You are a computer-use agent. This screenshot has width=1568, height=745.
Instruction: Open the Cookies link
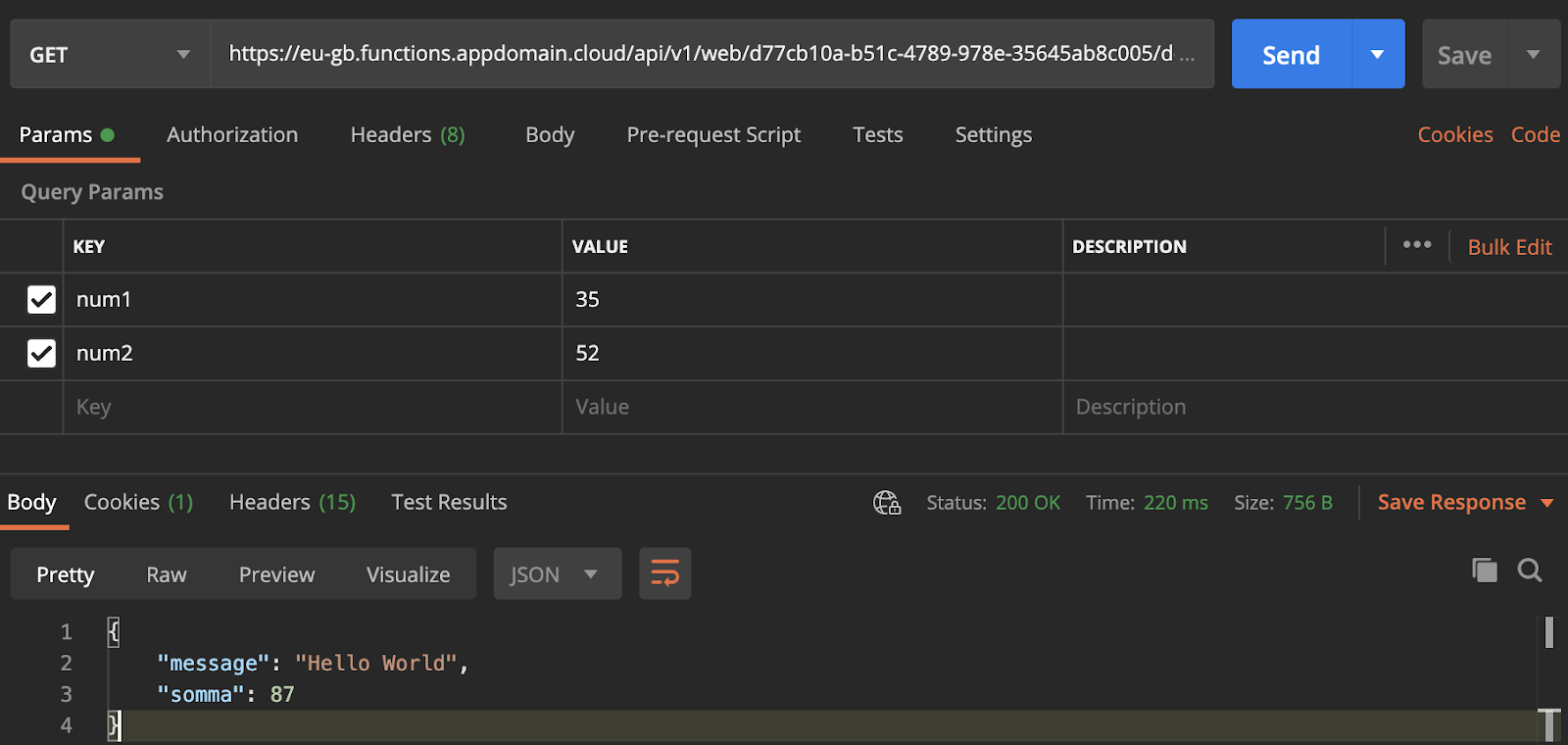(1455, 135)
